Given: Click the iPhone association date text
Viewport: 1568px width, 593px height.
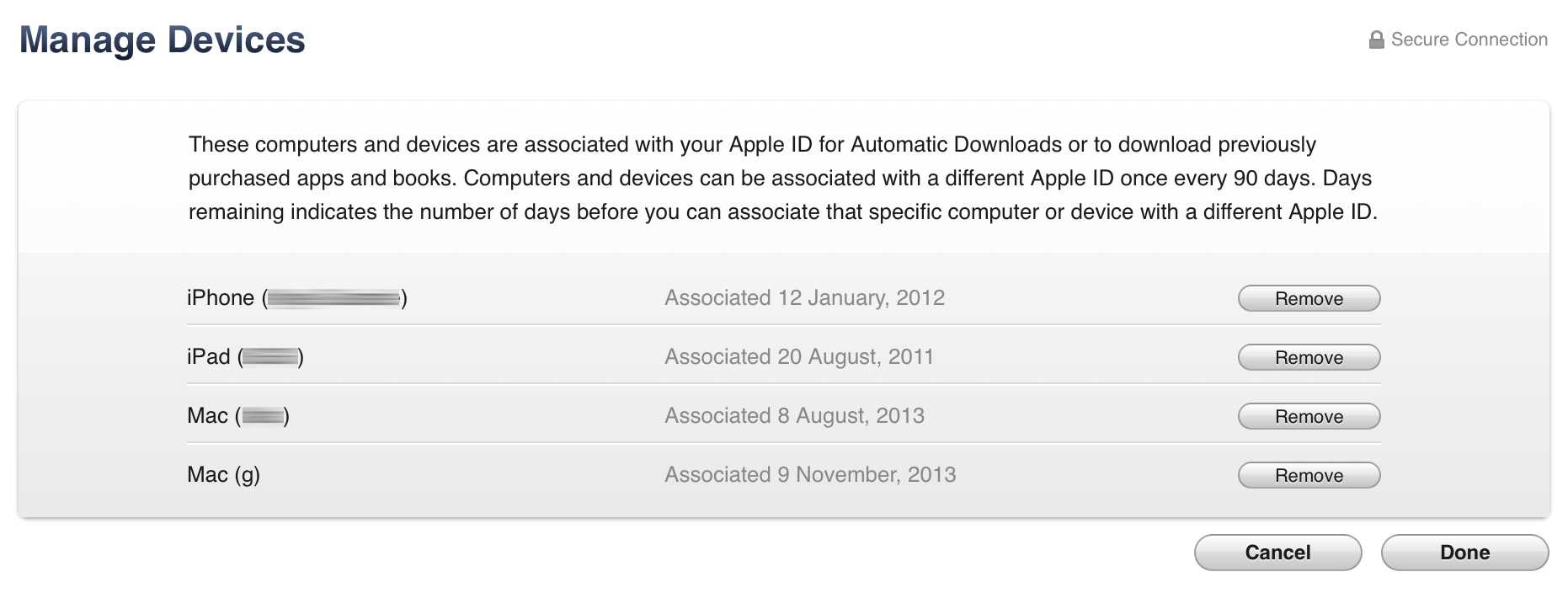Looking at the screenshot, I should (x=805, y=298).
